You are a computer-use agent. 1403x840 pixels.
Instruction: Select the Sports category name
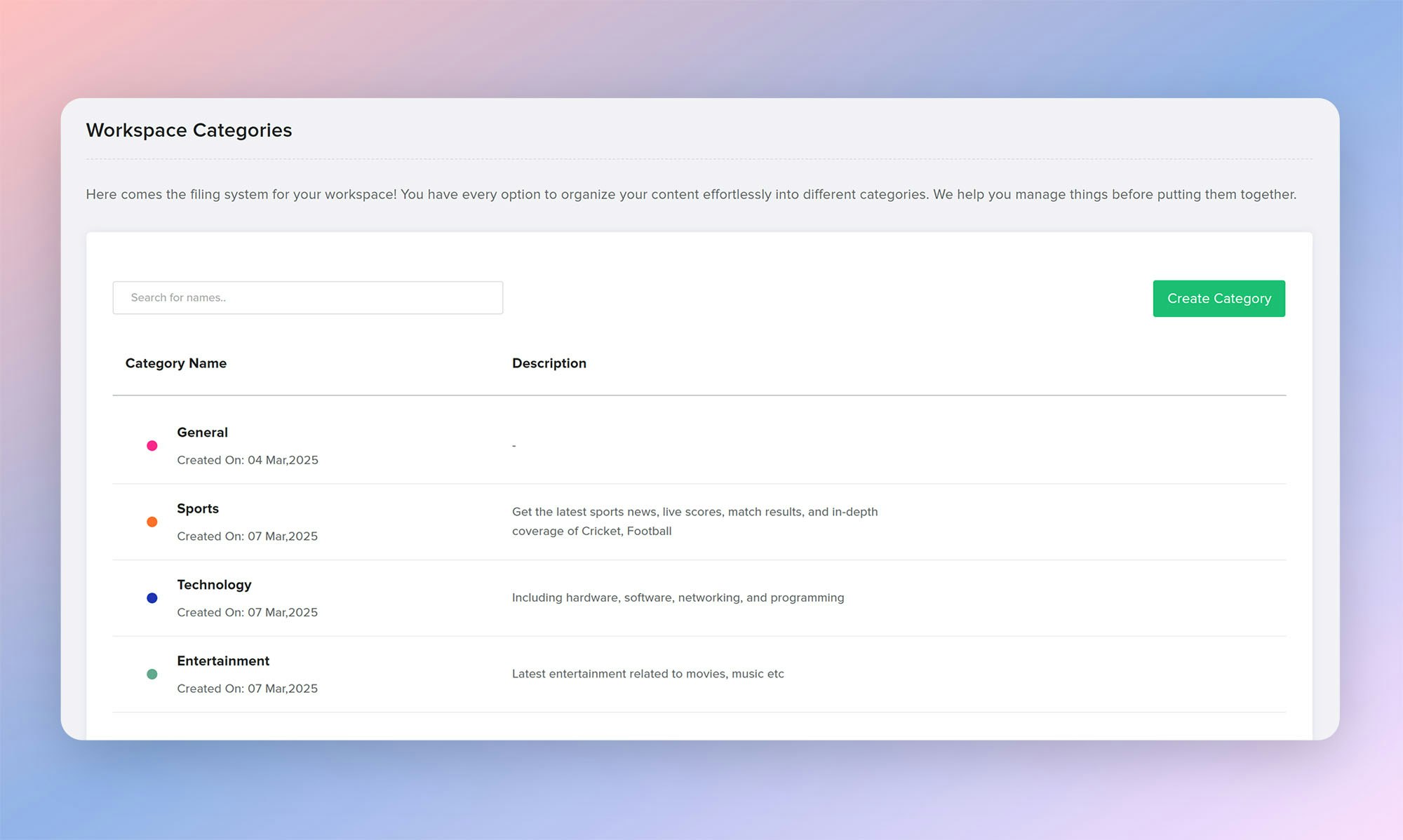(x=198, y=509)
